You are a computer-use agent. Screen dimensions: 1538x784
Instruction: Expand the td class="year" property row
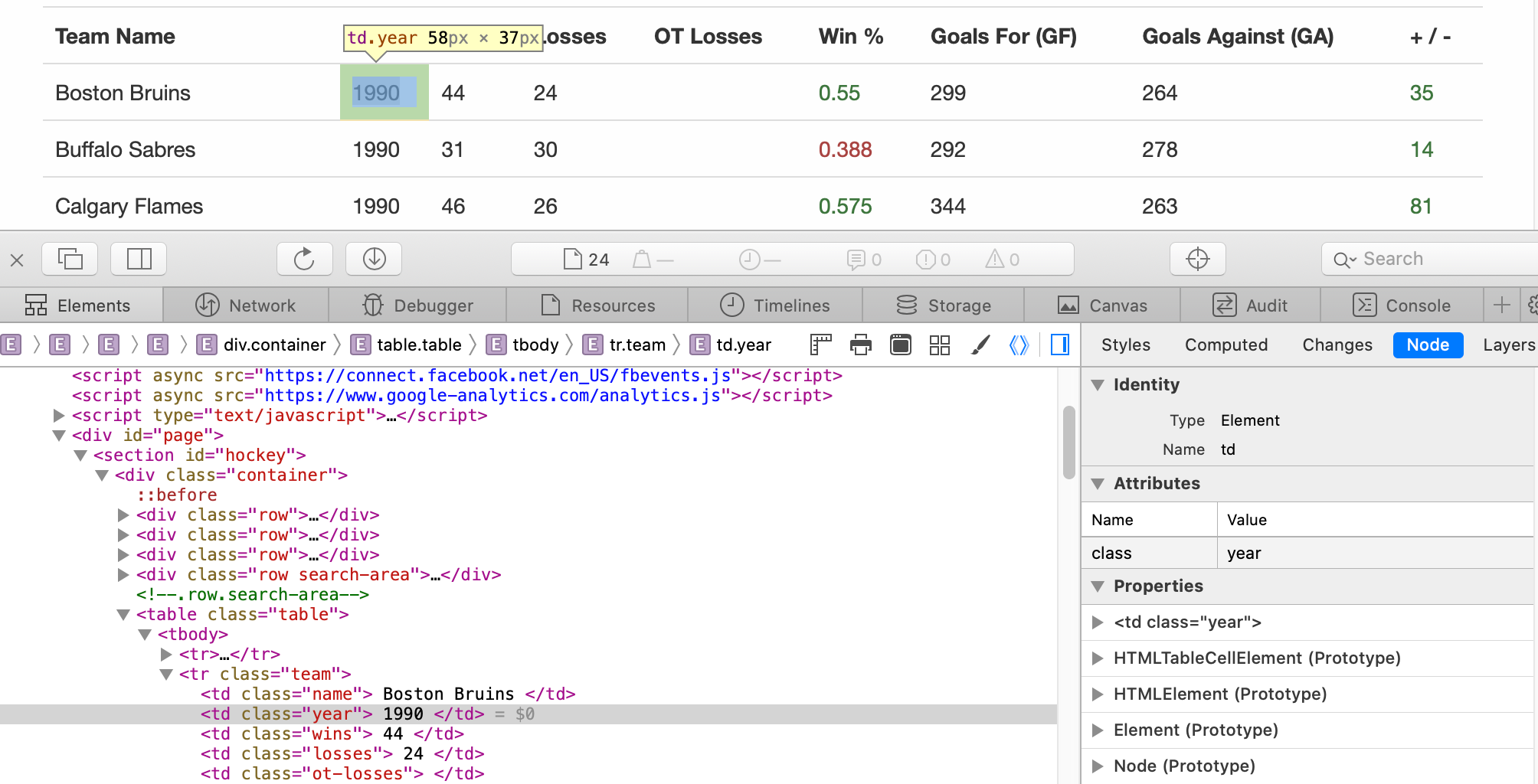click(x=1098, y=622)
